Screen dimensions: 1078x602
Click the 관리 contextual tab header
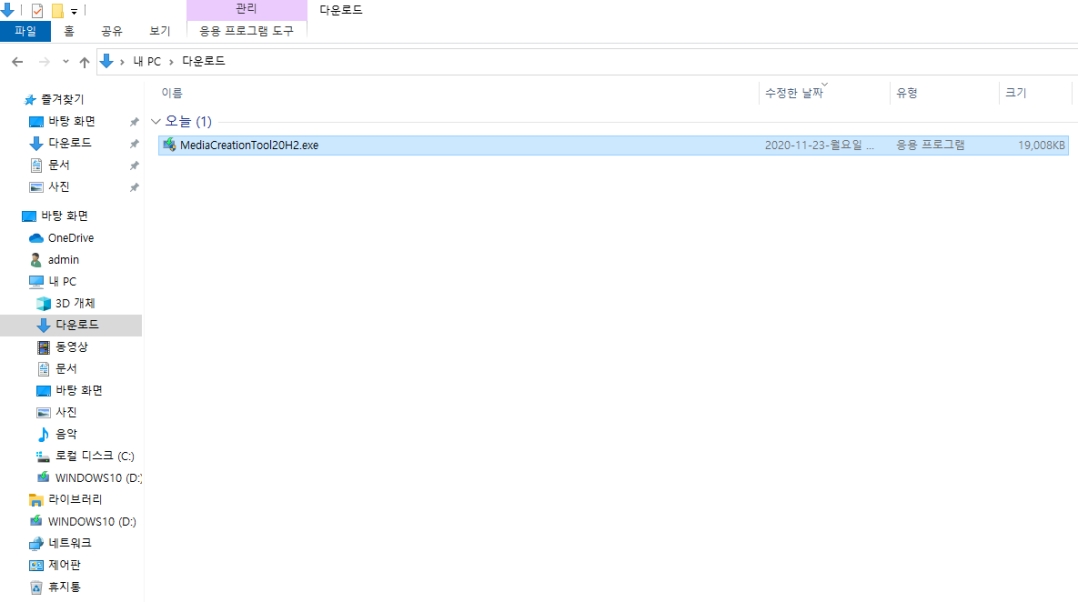click(246, 9)
